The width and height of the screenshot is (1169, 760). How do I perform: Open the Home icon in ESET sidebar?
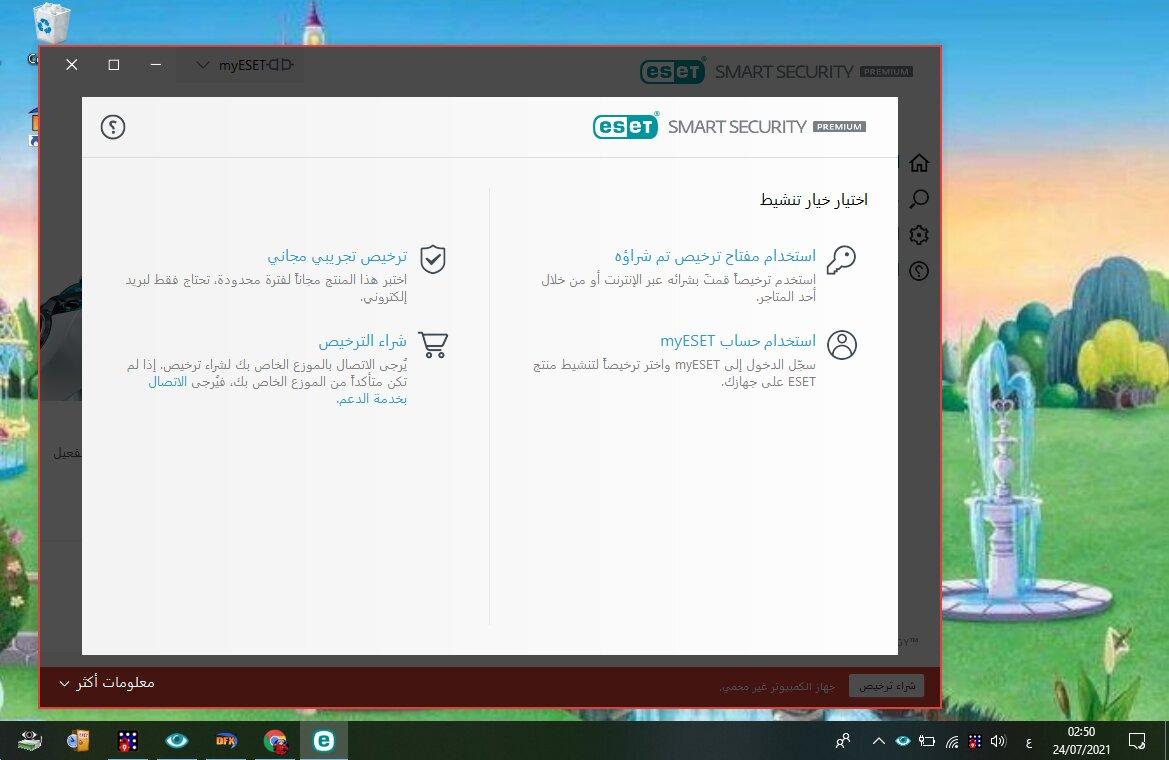tap(919, 163)
